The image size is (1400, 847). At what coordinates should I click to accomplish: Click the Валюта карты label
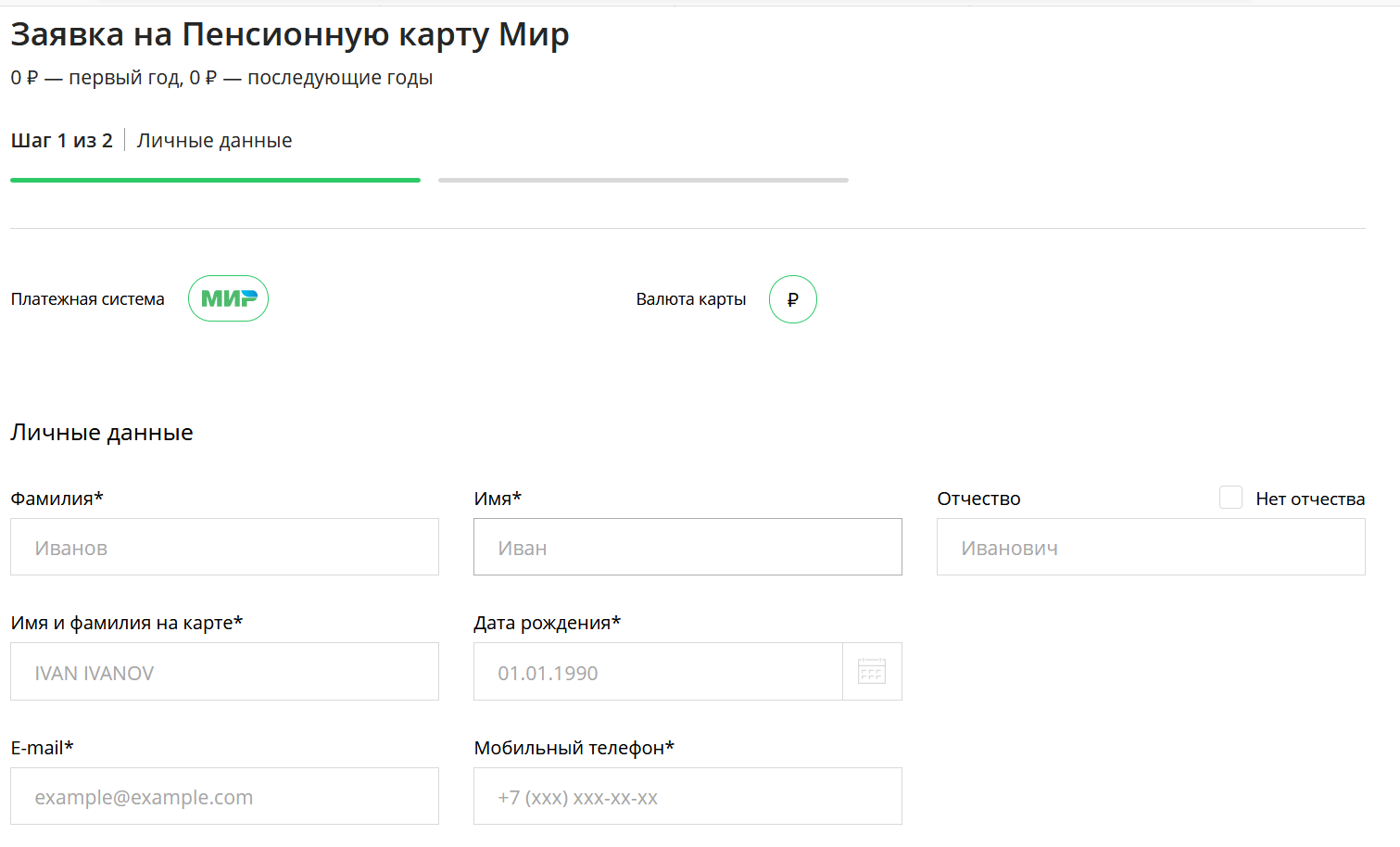[x=691, y=299]
